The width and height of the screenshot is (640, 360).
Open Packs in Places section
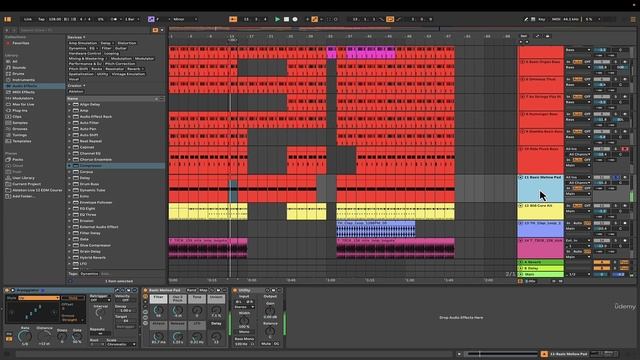click(x=18, y=159)
